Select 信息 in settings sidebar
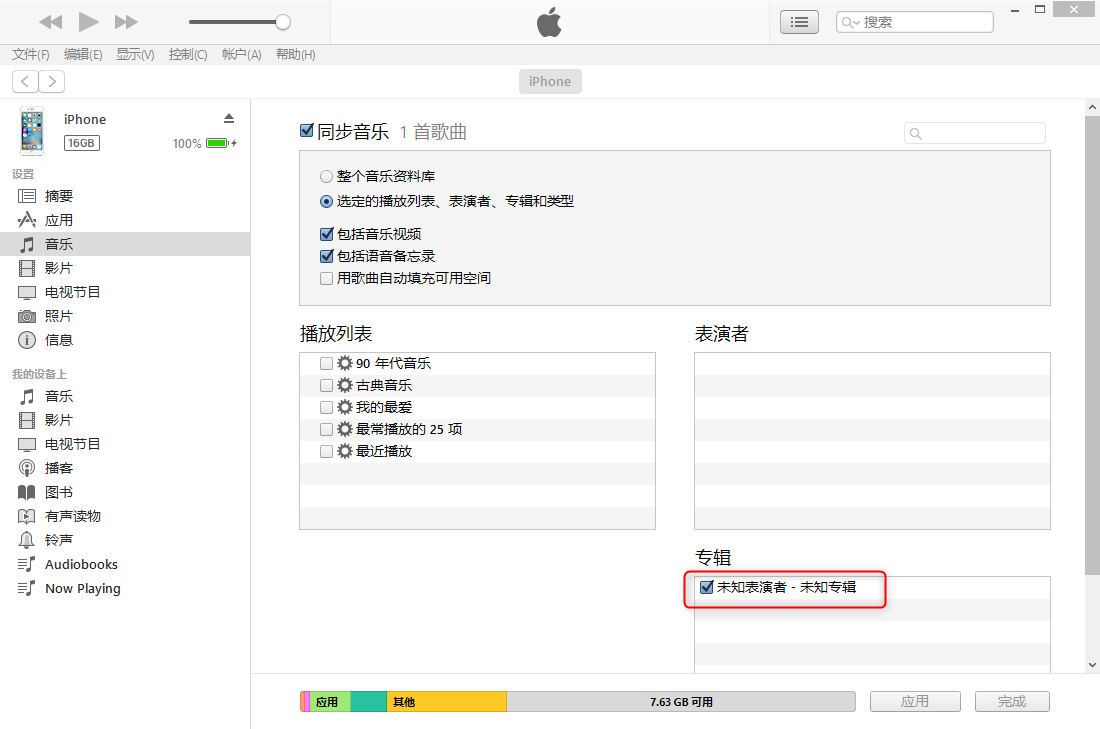Screen dimensions: 1100x729 pos(125,340)
